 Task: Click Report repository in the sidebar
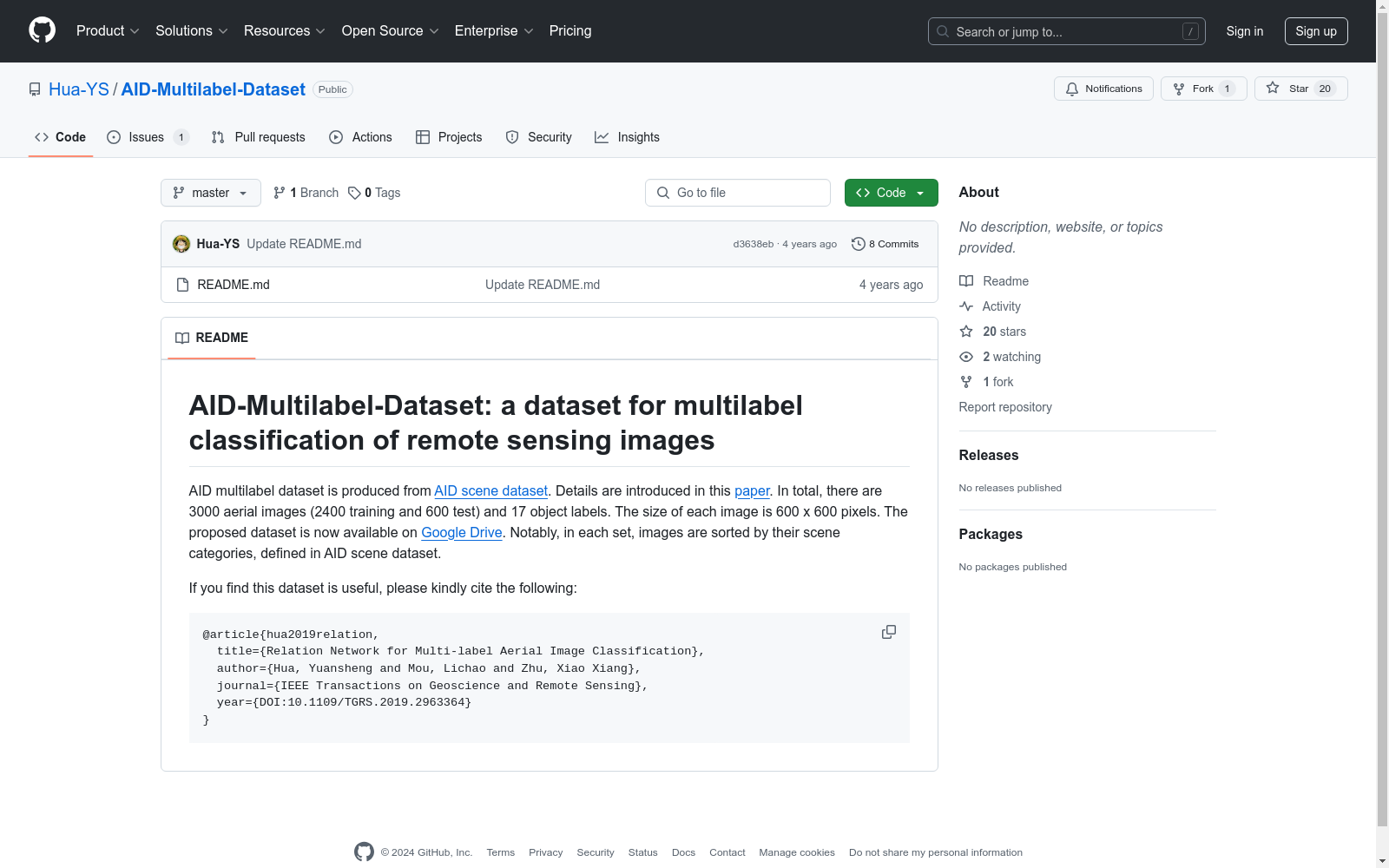1004,406
